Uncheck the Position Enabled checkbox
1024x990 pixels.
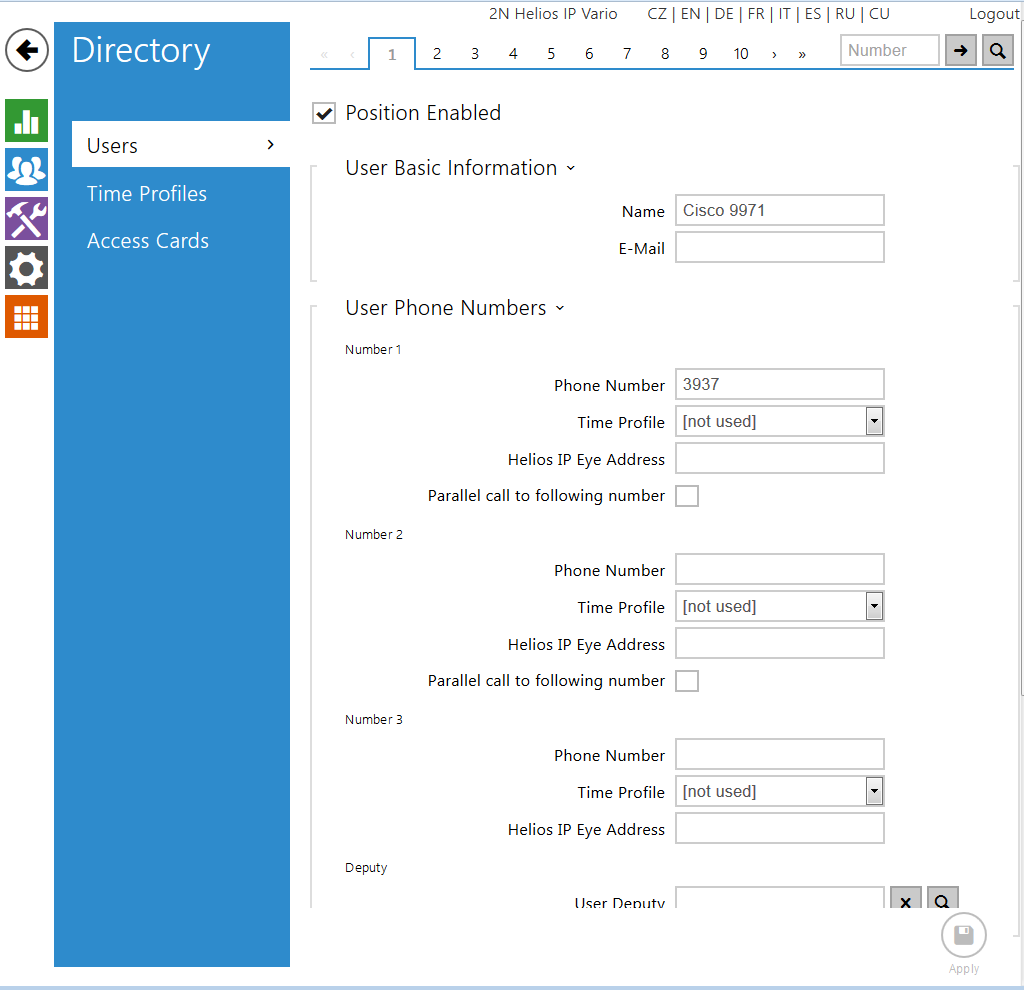(324, 113)
